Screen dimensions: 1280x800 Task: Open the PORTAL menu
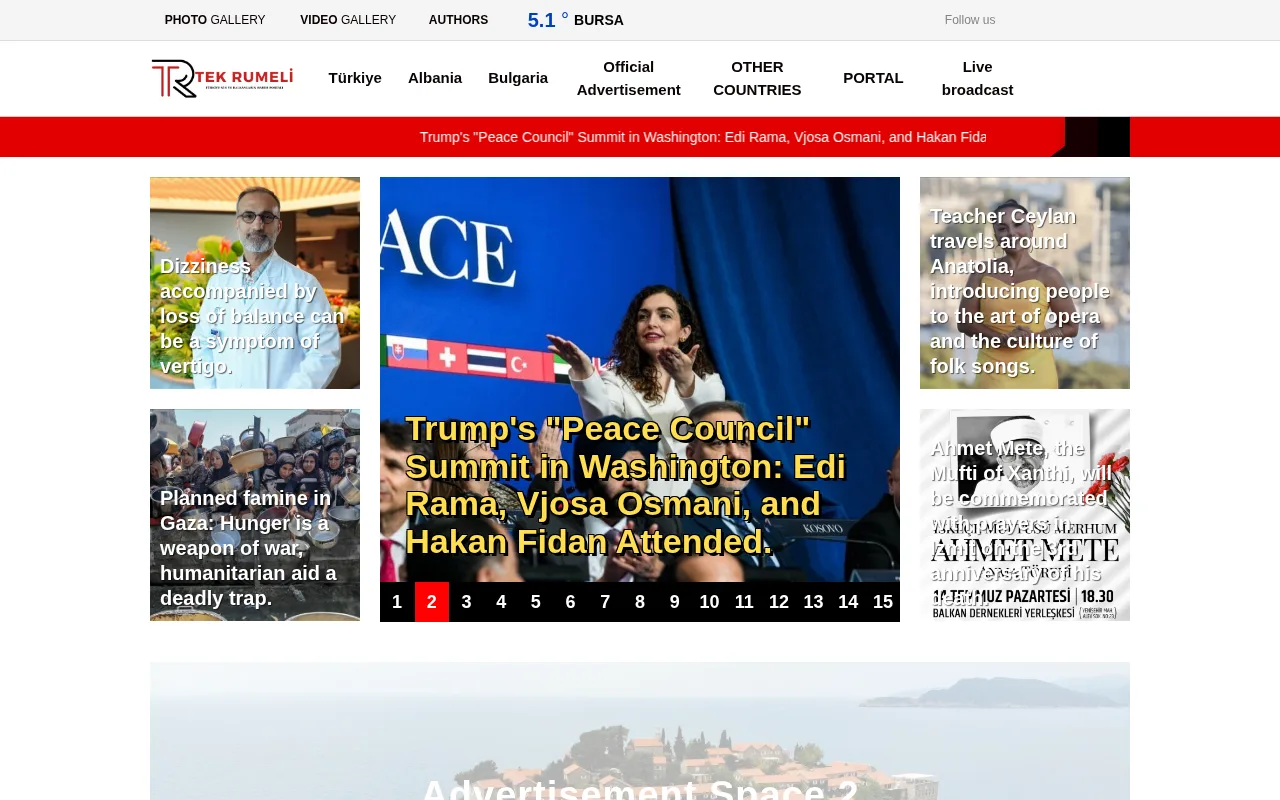click(x=873, y=78)
